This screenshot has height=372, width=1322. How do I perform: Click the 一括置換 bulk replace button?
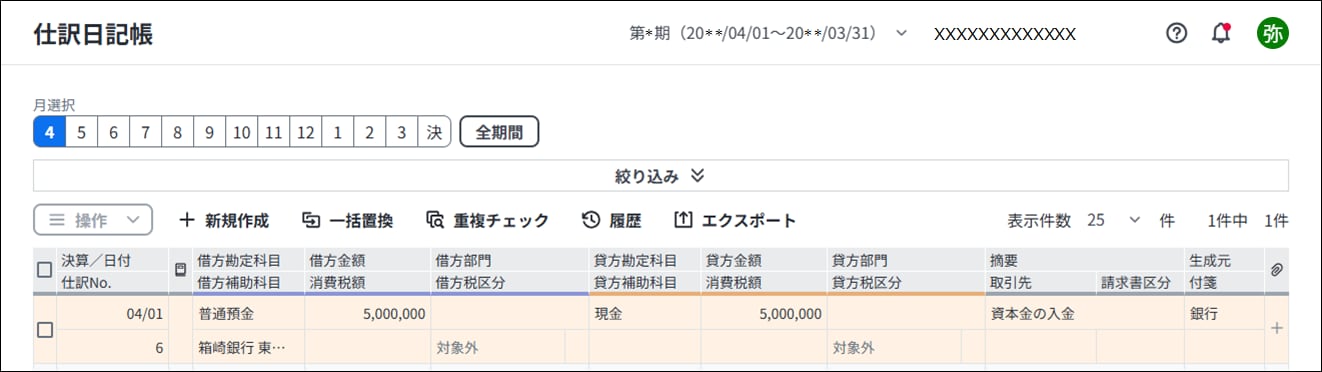tap(348, 220)
